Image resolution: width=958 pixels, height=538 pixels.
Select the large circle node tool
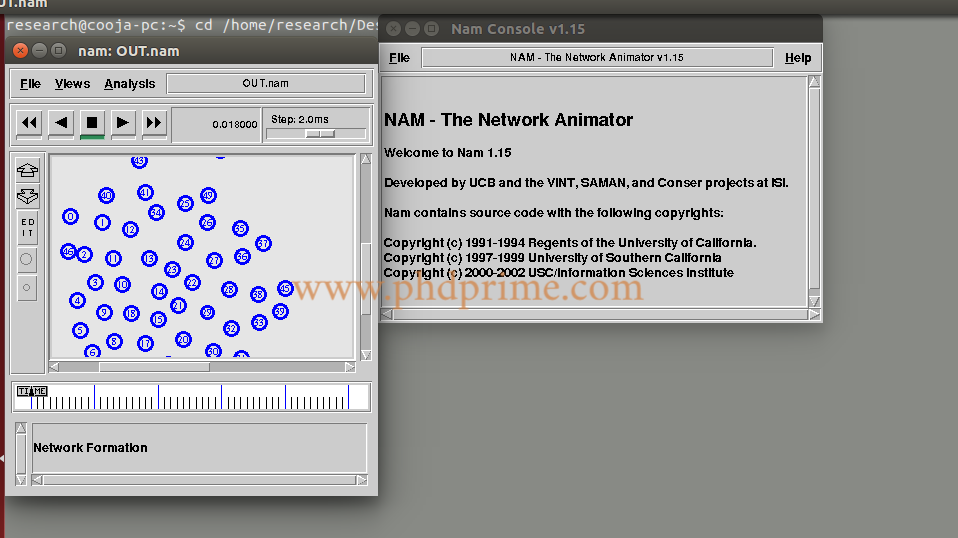tap(27, 259)
